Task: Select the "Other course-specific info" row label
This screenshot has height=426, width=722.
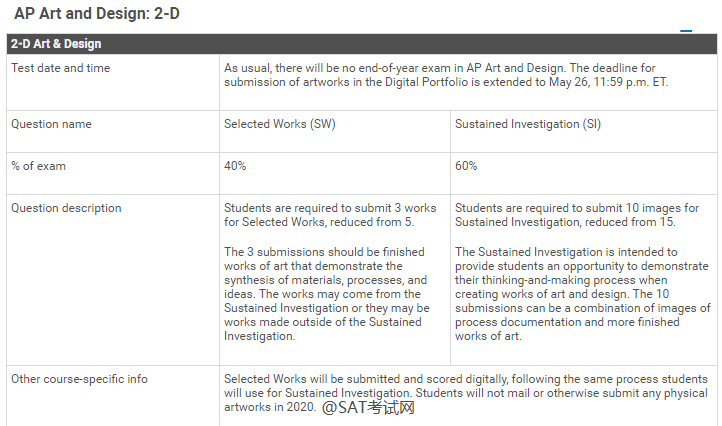Action: pyautogui.click(x=79, y=379)
